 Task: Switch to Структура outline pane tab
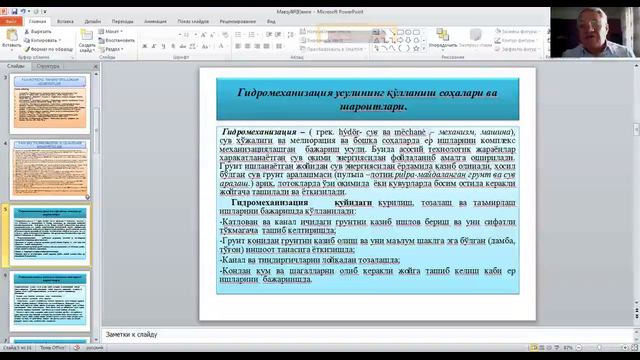(x=48, y=66)
